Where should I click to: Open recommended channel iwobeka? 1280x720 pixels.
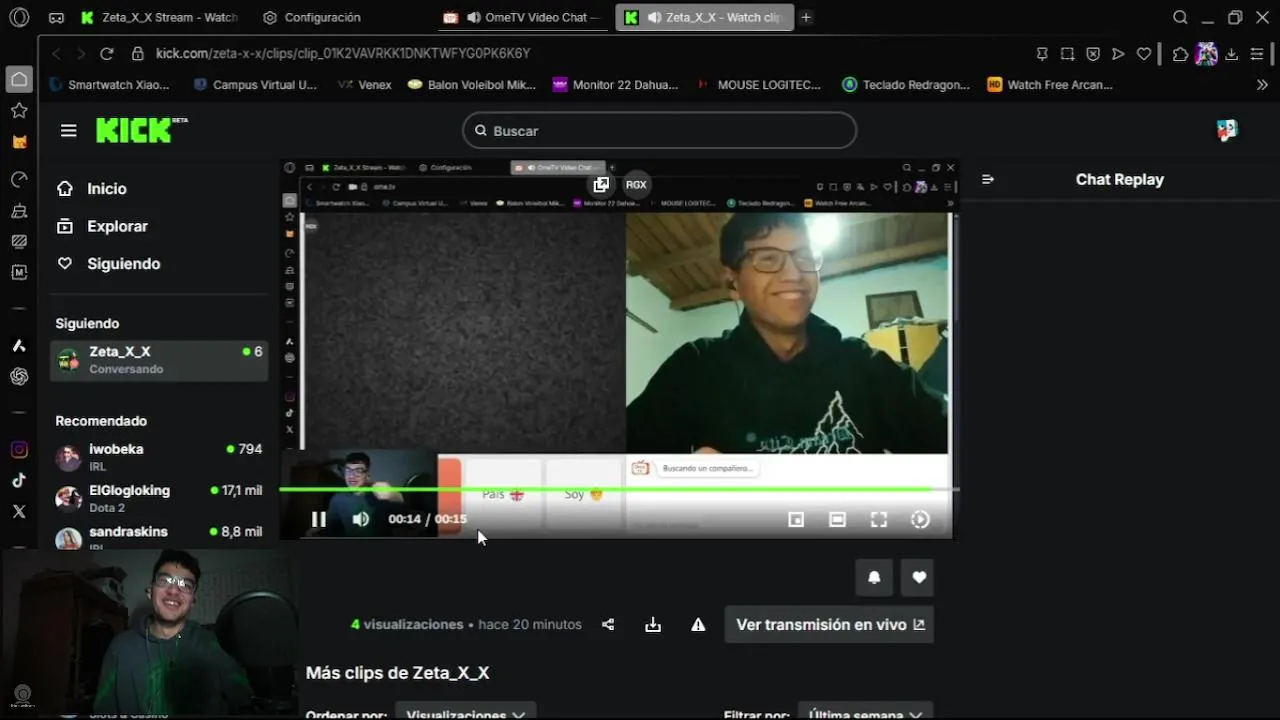tap(159, 457)
